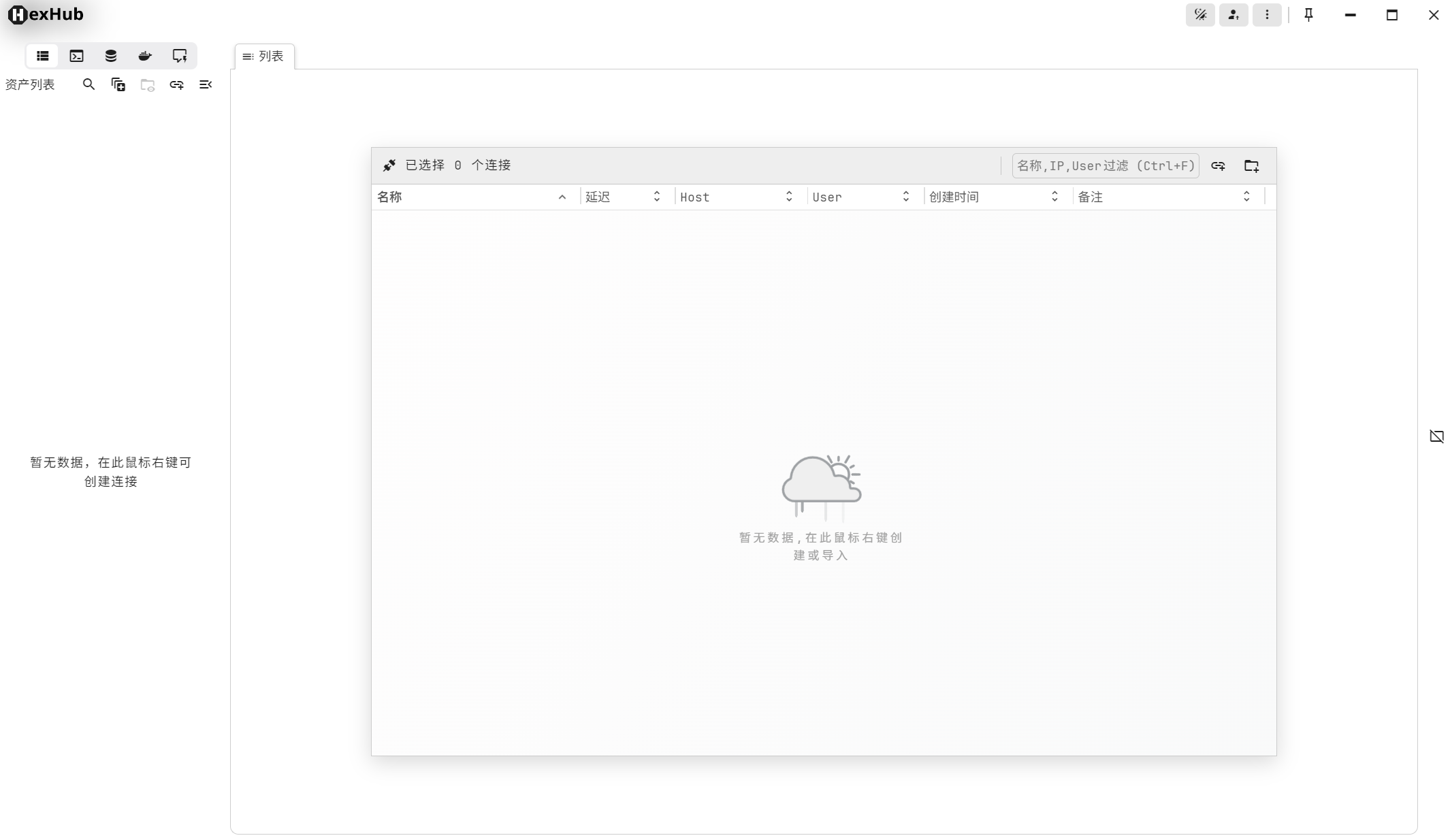Image resolution: width=1450 pixels, height=840 pixels.
Task: Click the add-copy icon in asset toolbar
Action: click(x=118, y=84)
